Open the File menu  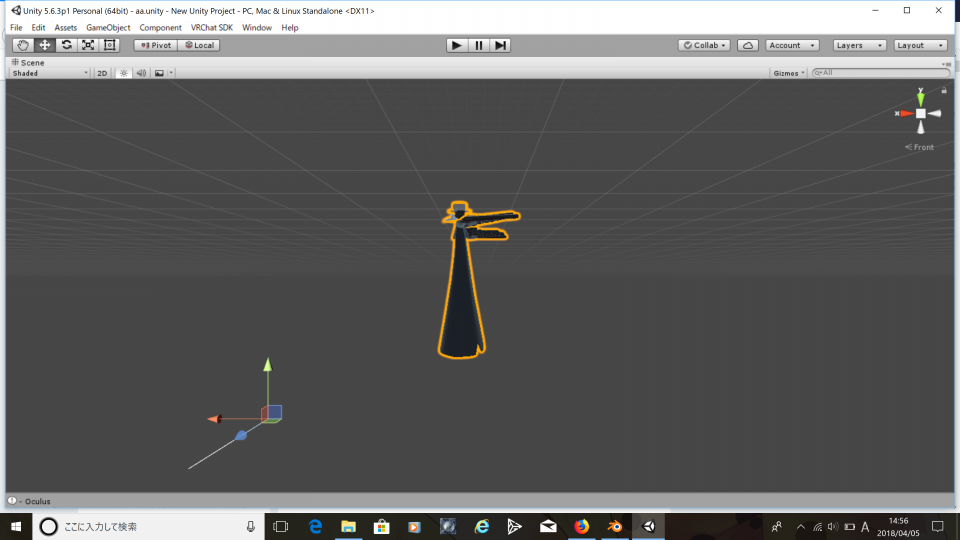(x=17, y=28)
